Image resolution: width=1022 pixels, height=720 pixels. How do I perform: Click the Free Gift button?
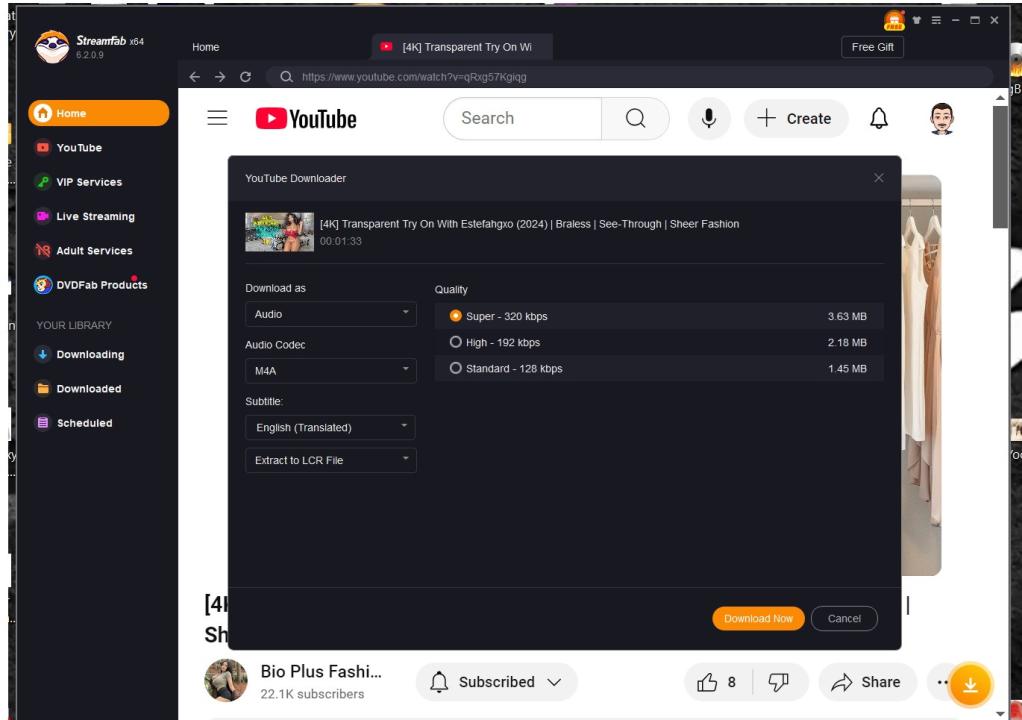pyautogui.click(x=872, y=47)
